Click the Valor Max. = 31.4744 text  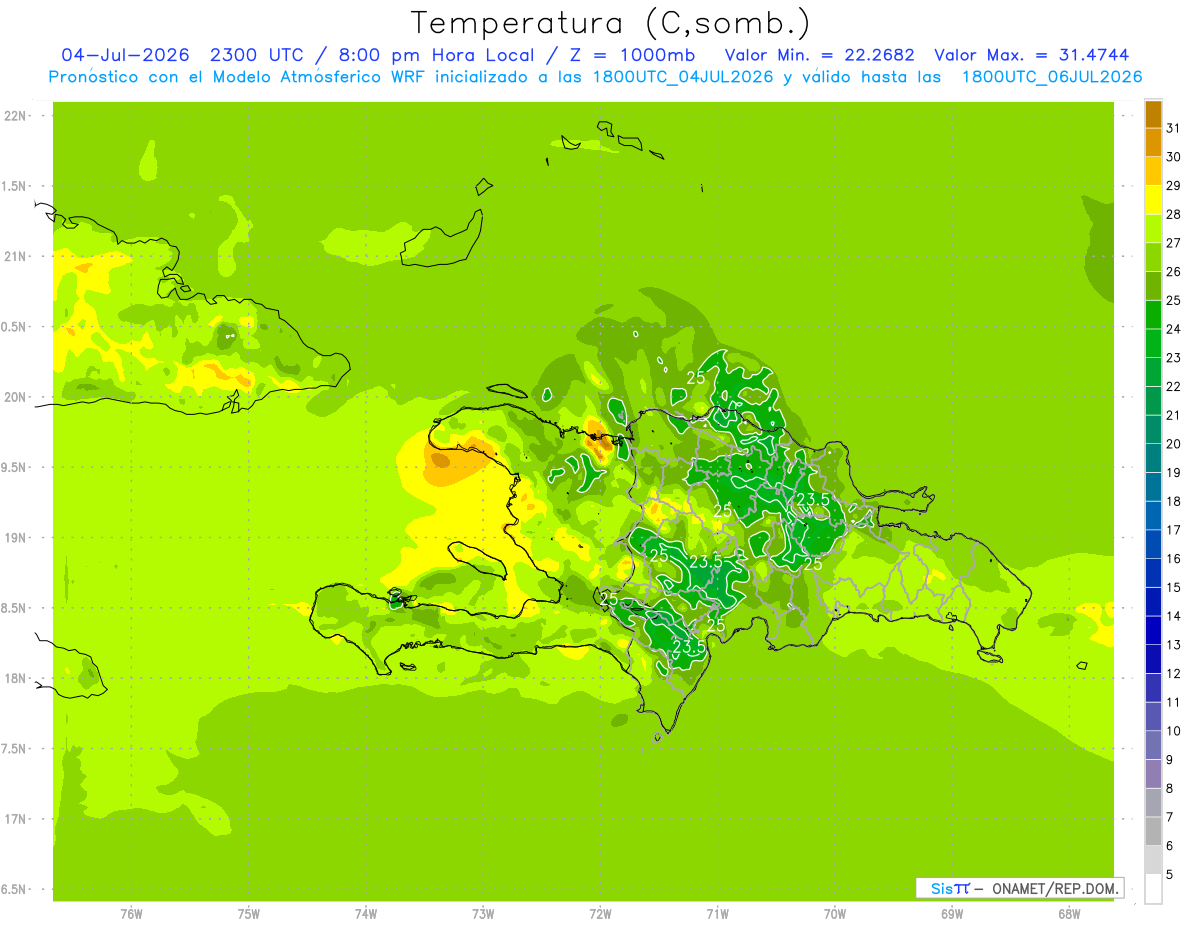coord(1032,55)
